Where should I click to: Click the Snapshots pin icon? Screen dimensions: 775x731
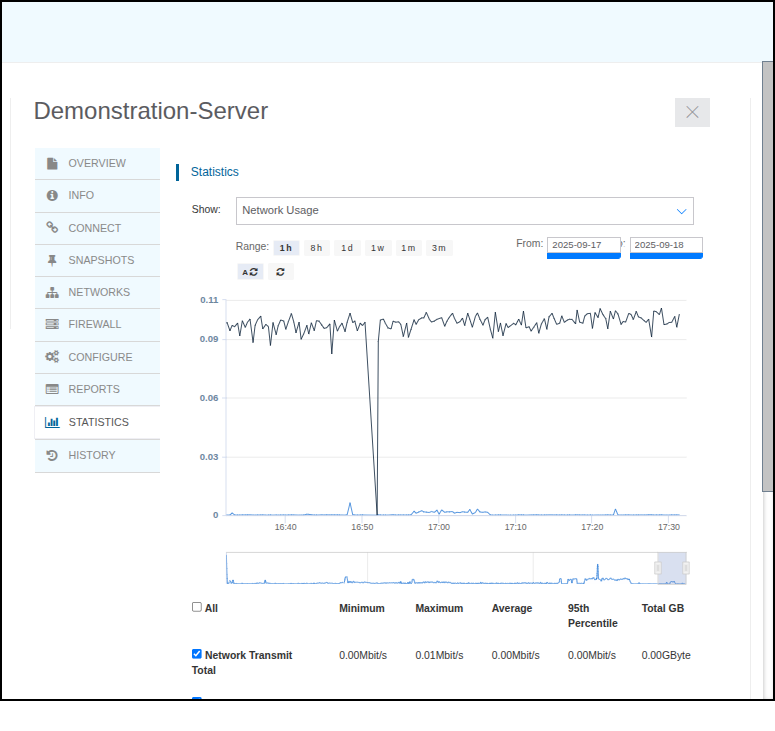(52, 260)
